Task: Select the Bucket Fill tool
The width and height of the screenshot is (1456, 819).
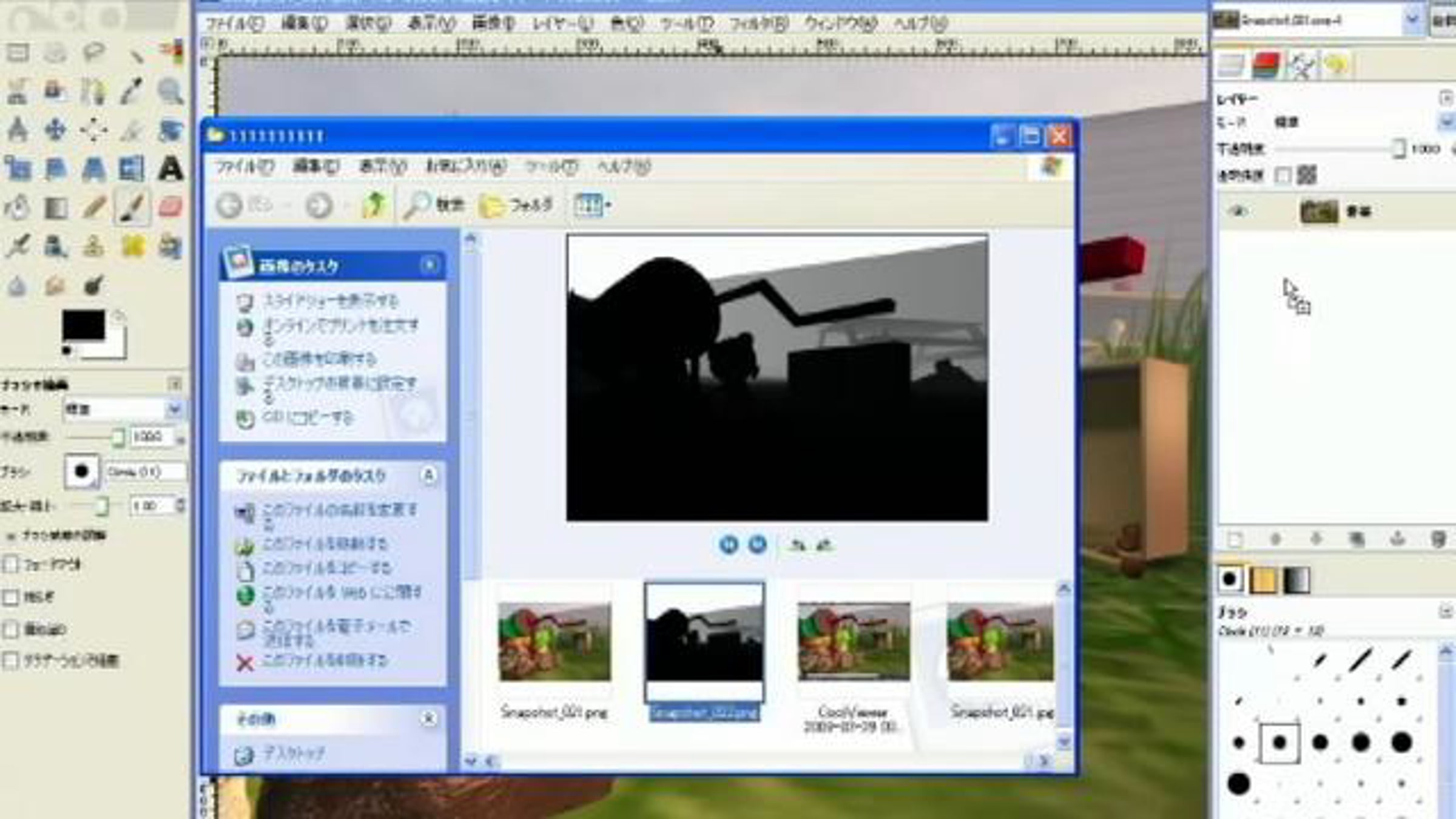Action: coord(17,207)
